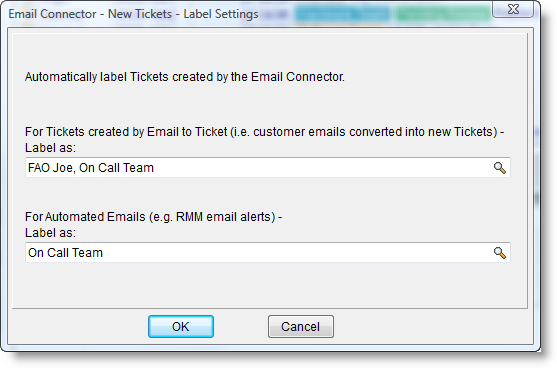557x368 pixels.
Task: Place cursor after 'FAO Joe' text in first field
Action: [x=74, y=168]
